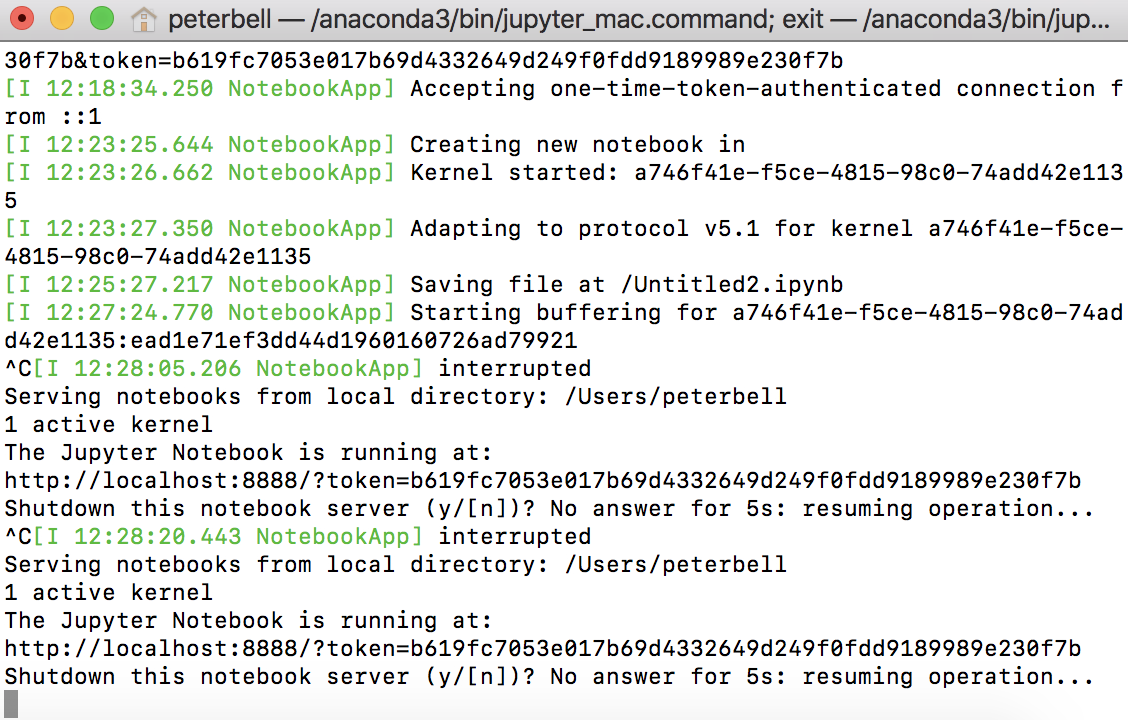The image size is (1128, 720).
Task: Click the terminal cursor block at bottom
Action: 11,704
